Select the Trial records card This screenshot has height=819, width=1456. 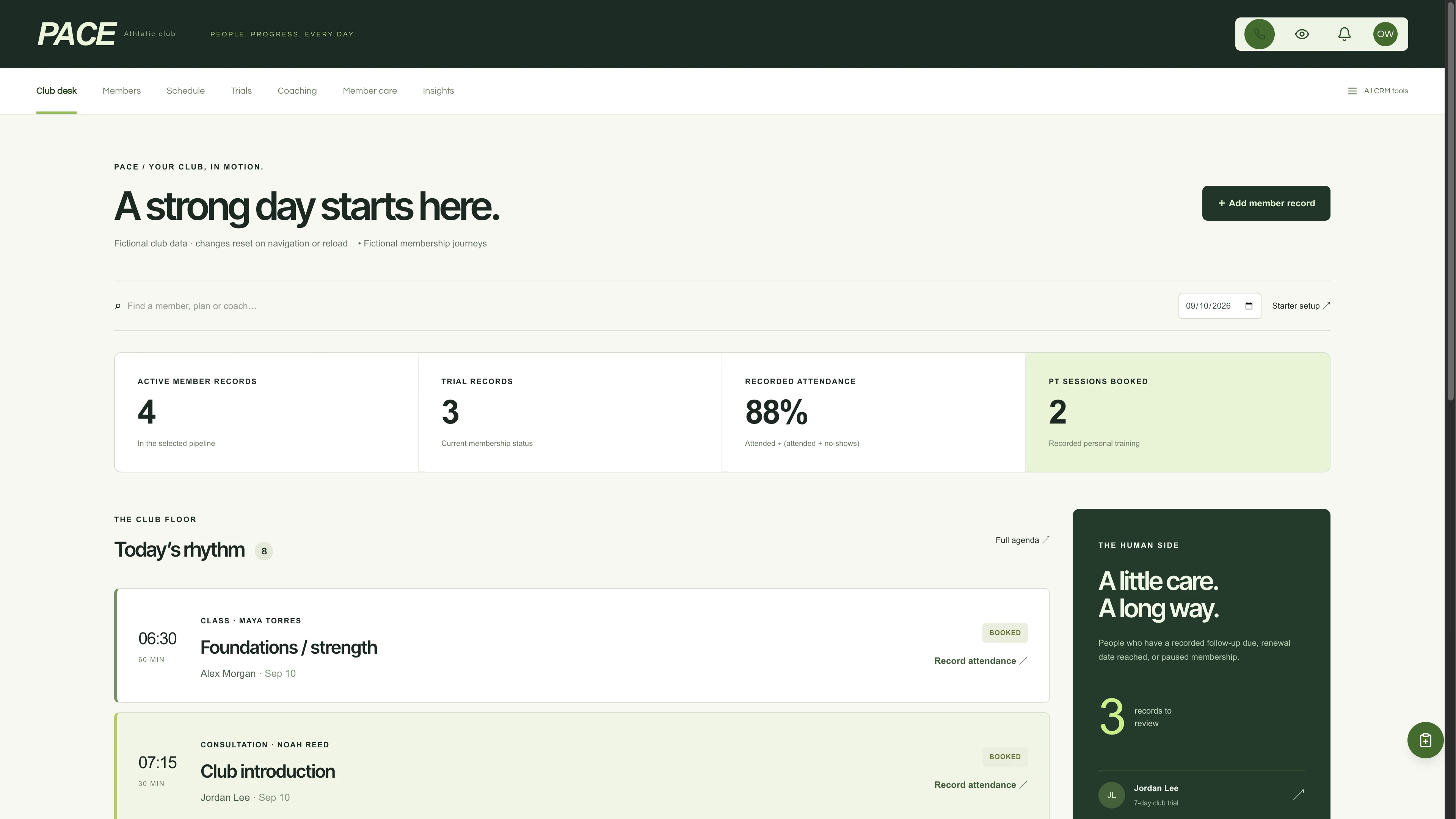click(x=570, y=412)
